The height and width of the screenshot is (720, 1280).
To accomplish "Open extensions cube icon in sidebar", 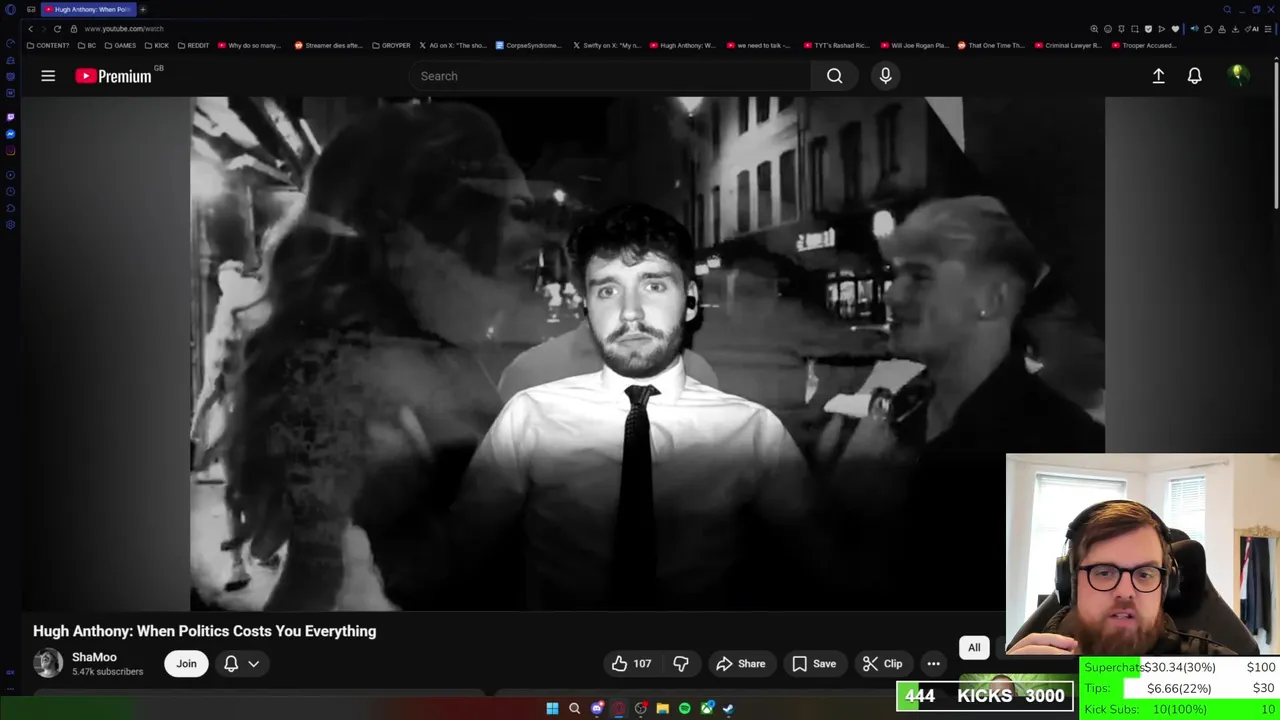I will pos(10,208).
